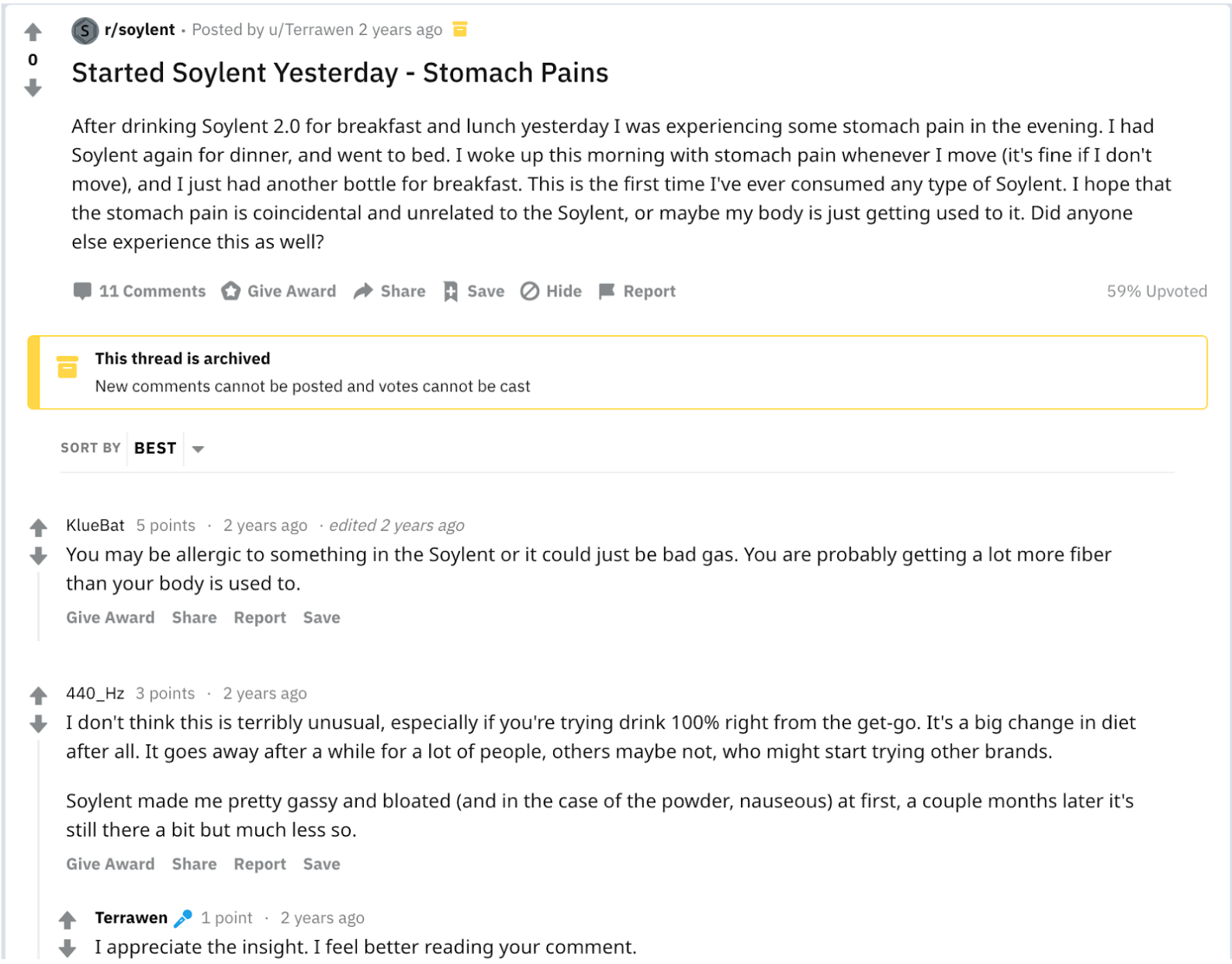
Task: Downvote Terrawen's reply comment
Action: 67,948
